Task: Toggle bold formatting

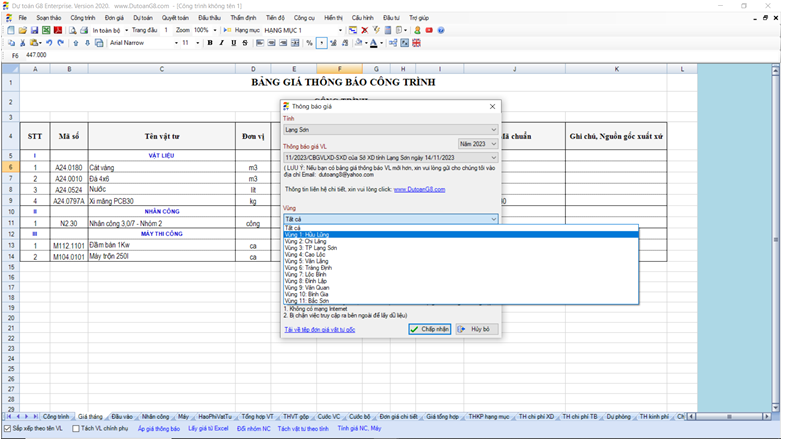Action: point(210,43)
